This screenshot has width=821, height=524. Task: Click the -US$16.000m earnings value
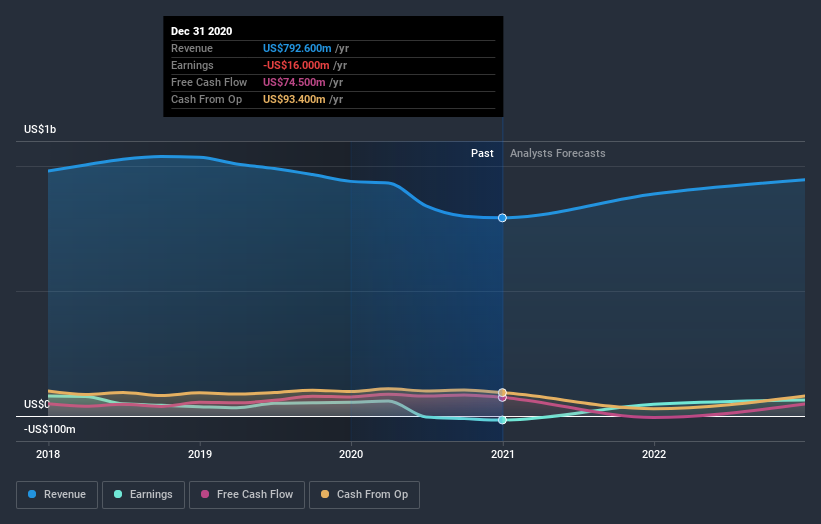(x=296, y=65)
